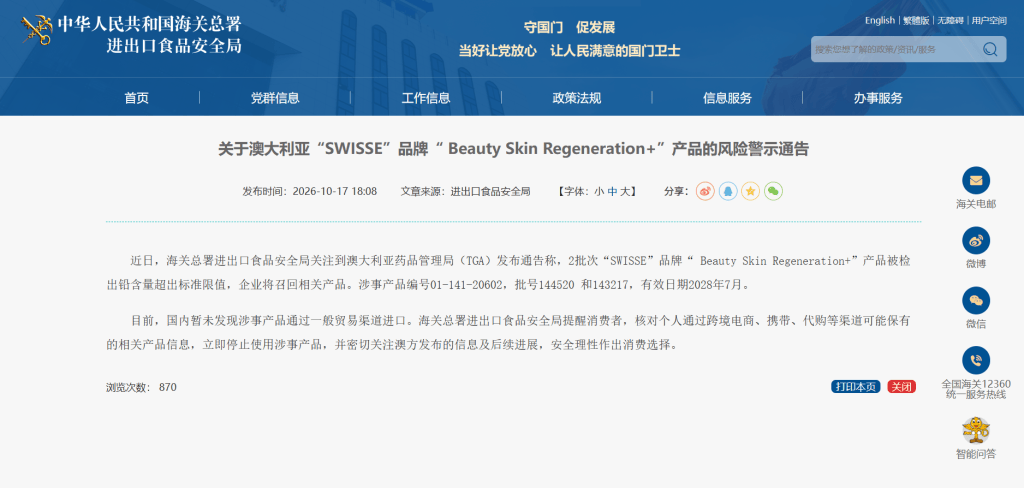Click the 海关电邮 text label

pos(976,204)
